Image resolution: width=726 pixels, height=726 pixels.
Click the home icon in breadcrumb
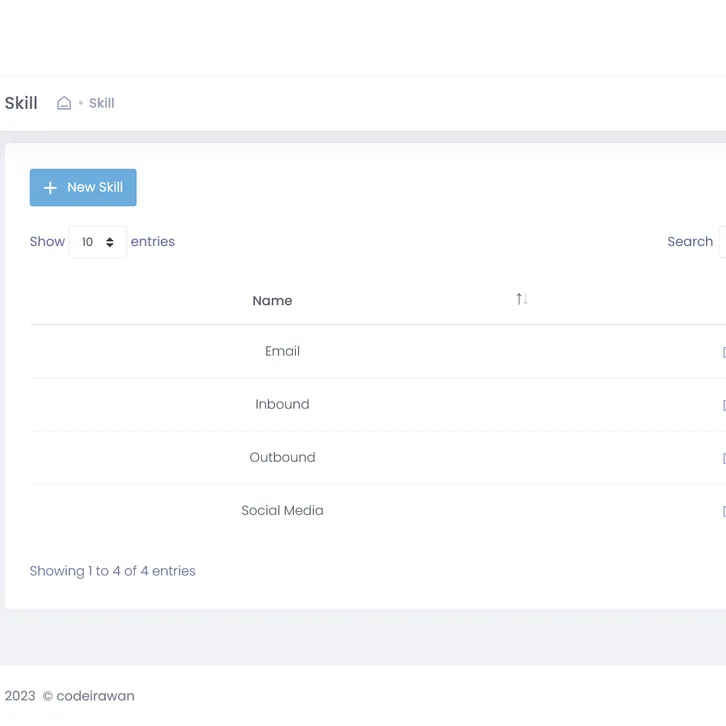(x=64, y=103)
